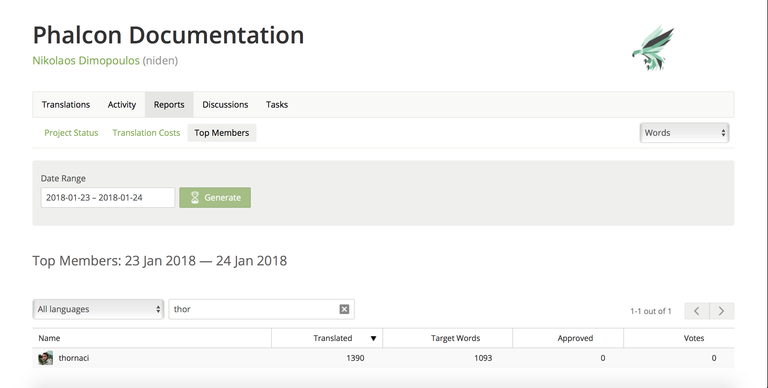Open the All languages dropdown
768x388 pixels.
[98, 309]
